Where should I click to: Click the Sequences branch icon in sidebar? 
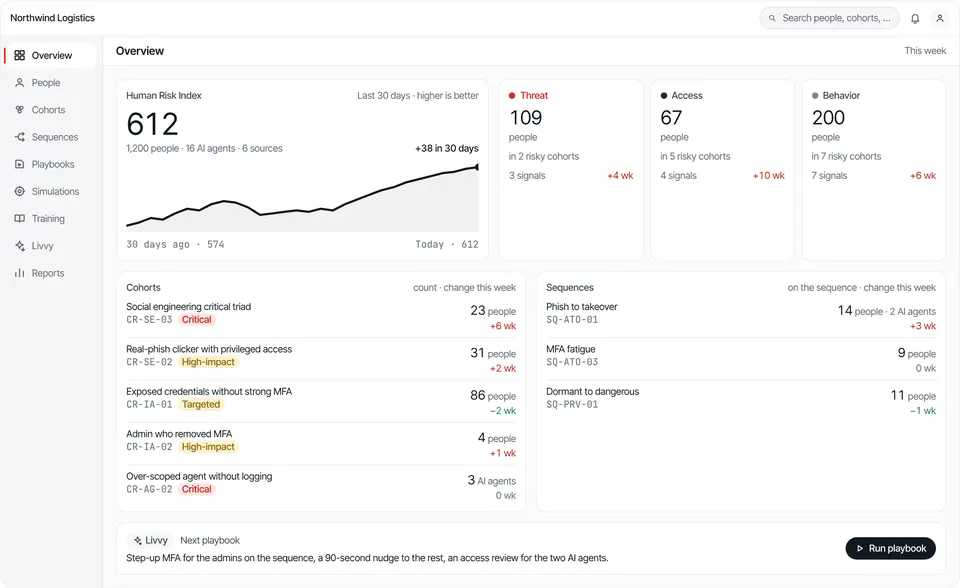tap(20, 137)
